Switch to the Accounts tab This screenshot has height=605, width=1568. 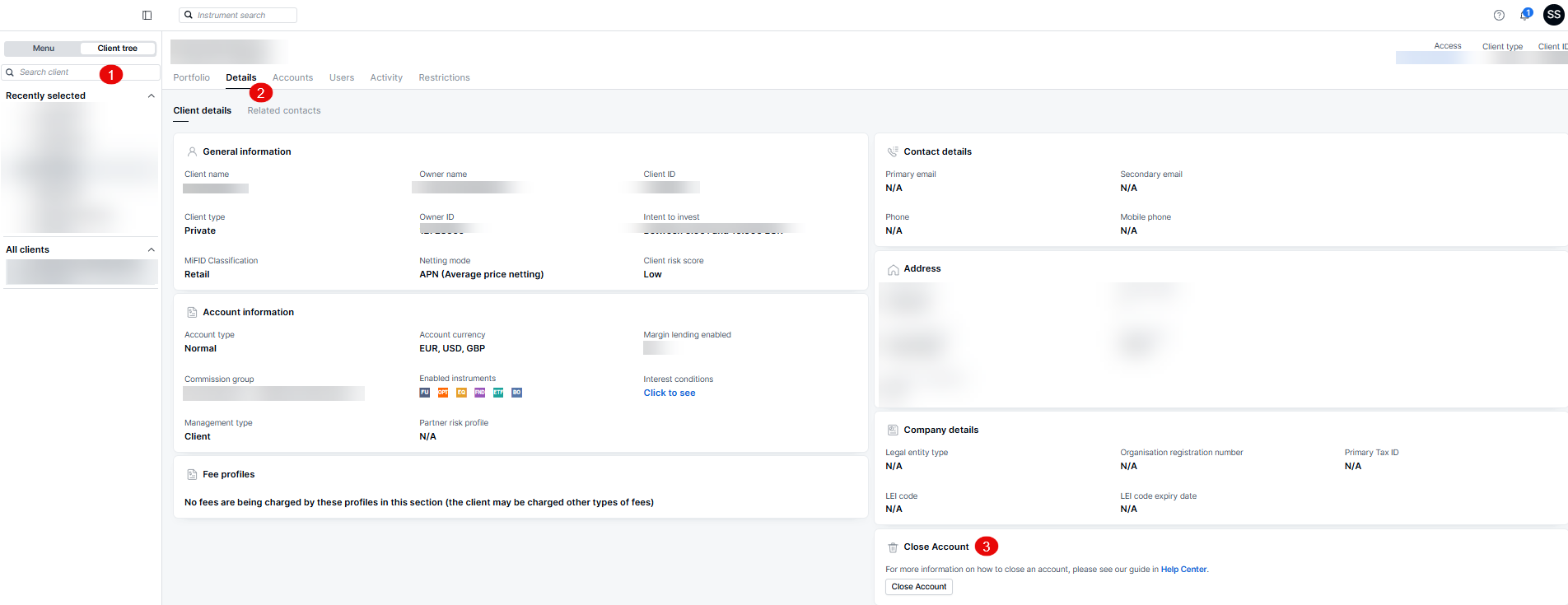click(292, 77)
